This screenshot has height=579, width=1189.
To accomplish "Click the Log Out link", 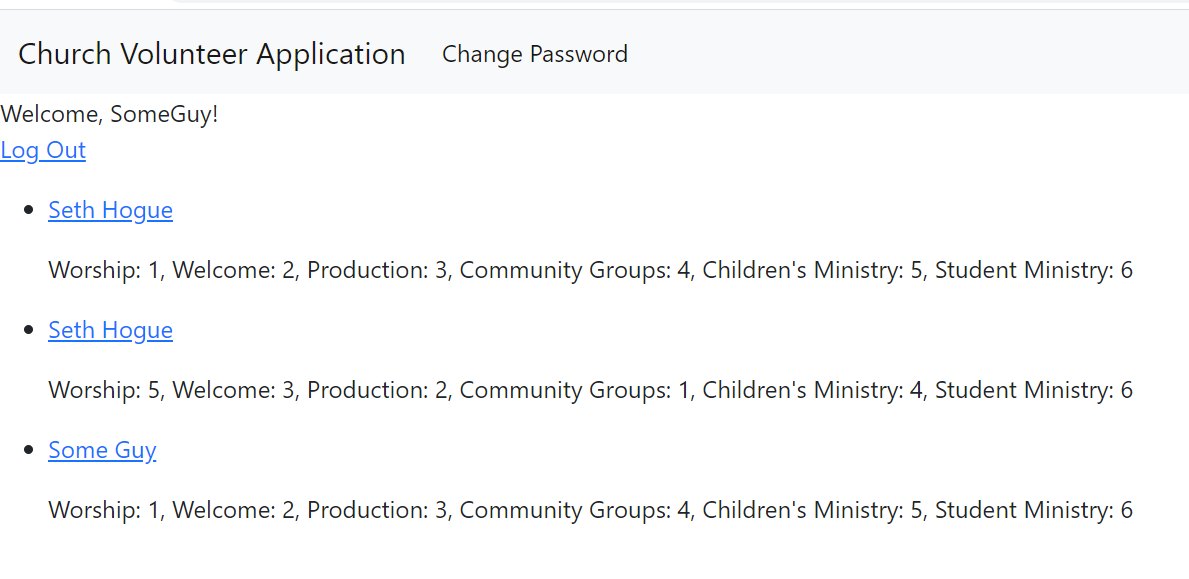I will coord(43,150).
